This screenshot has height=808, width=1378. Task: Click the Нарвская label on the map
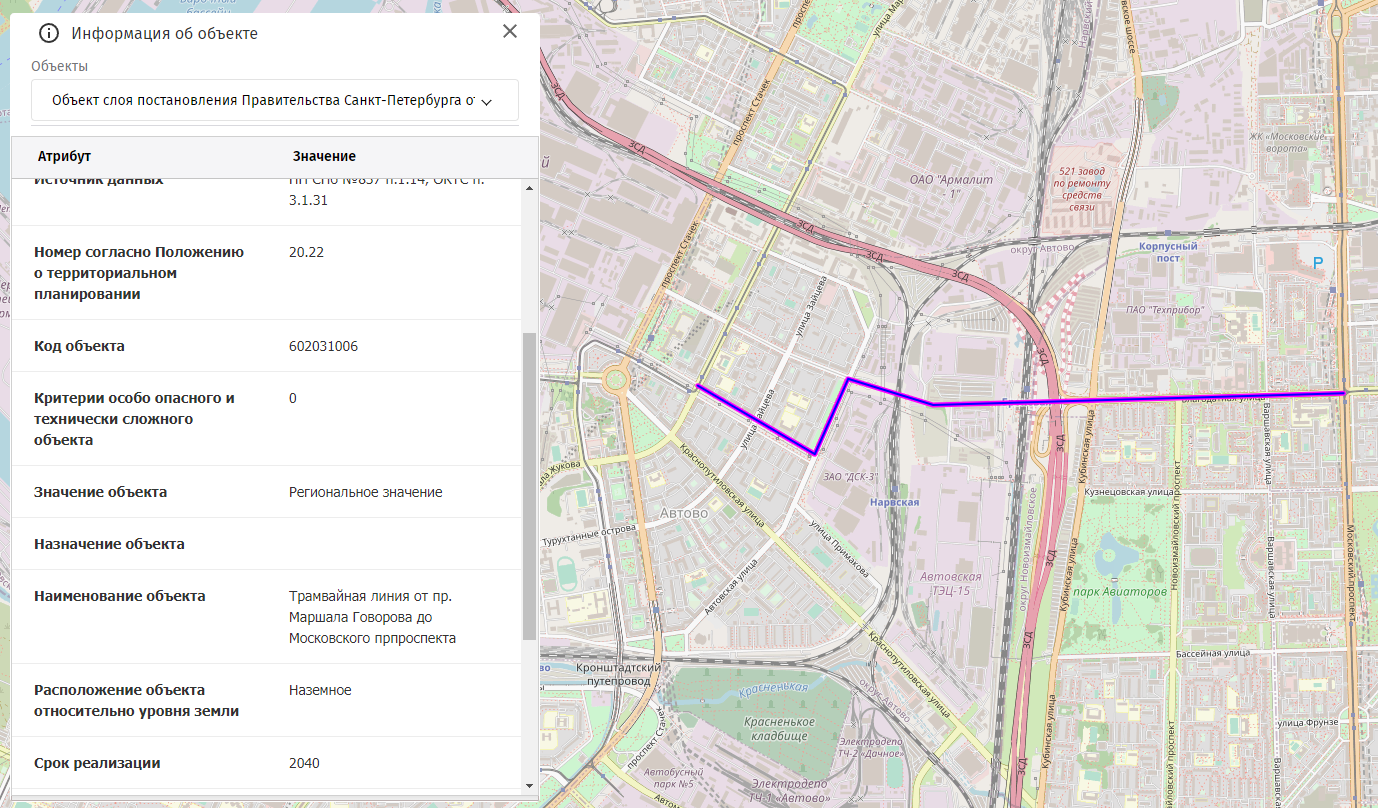point(894,502)
